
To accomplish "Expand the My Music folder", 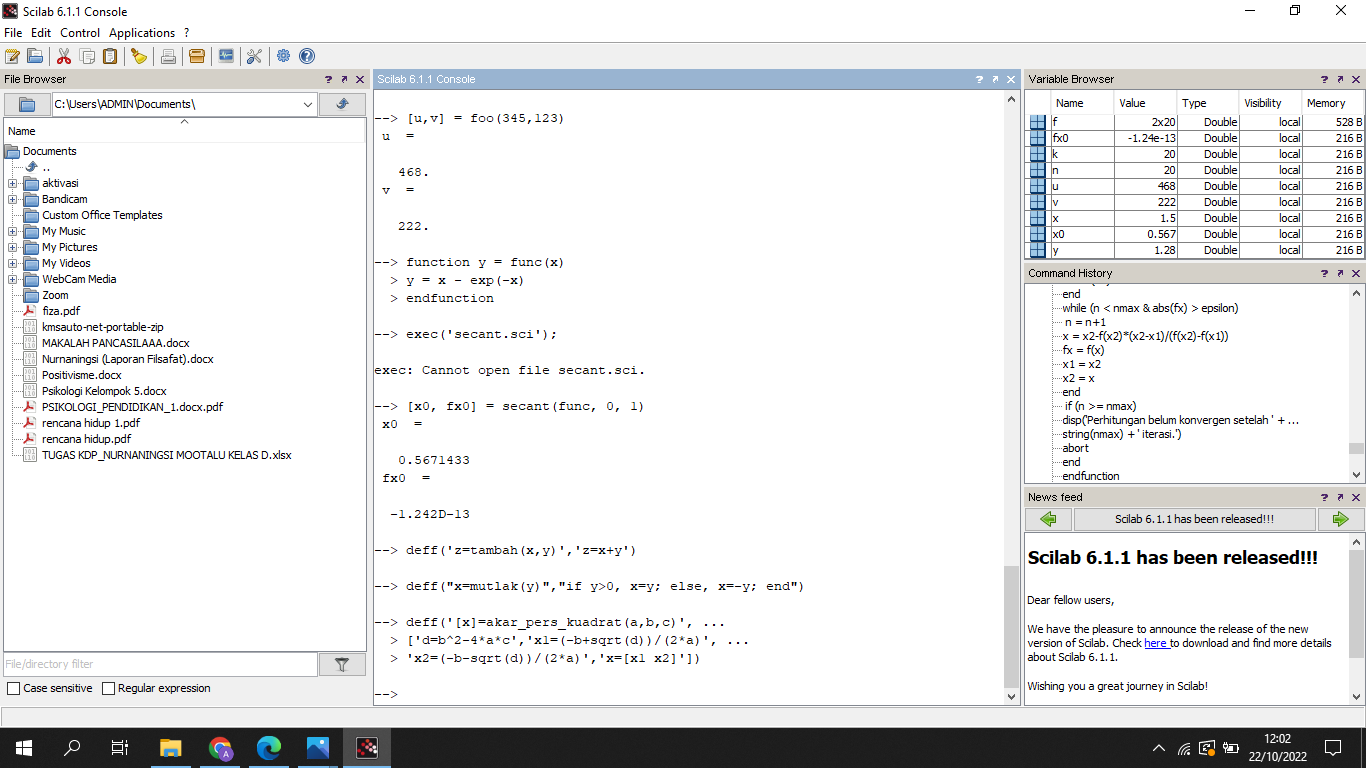I will point(12,231).
